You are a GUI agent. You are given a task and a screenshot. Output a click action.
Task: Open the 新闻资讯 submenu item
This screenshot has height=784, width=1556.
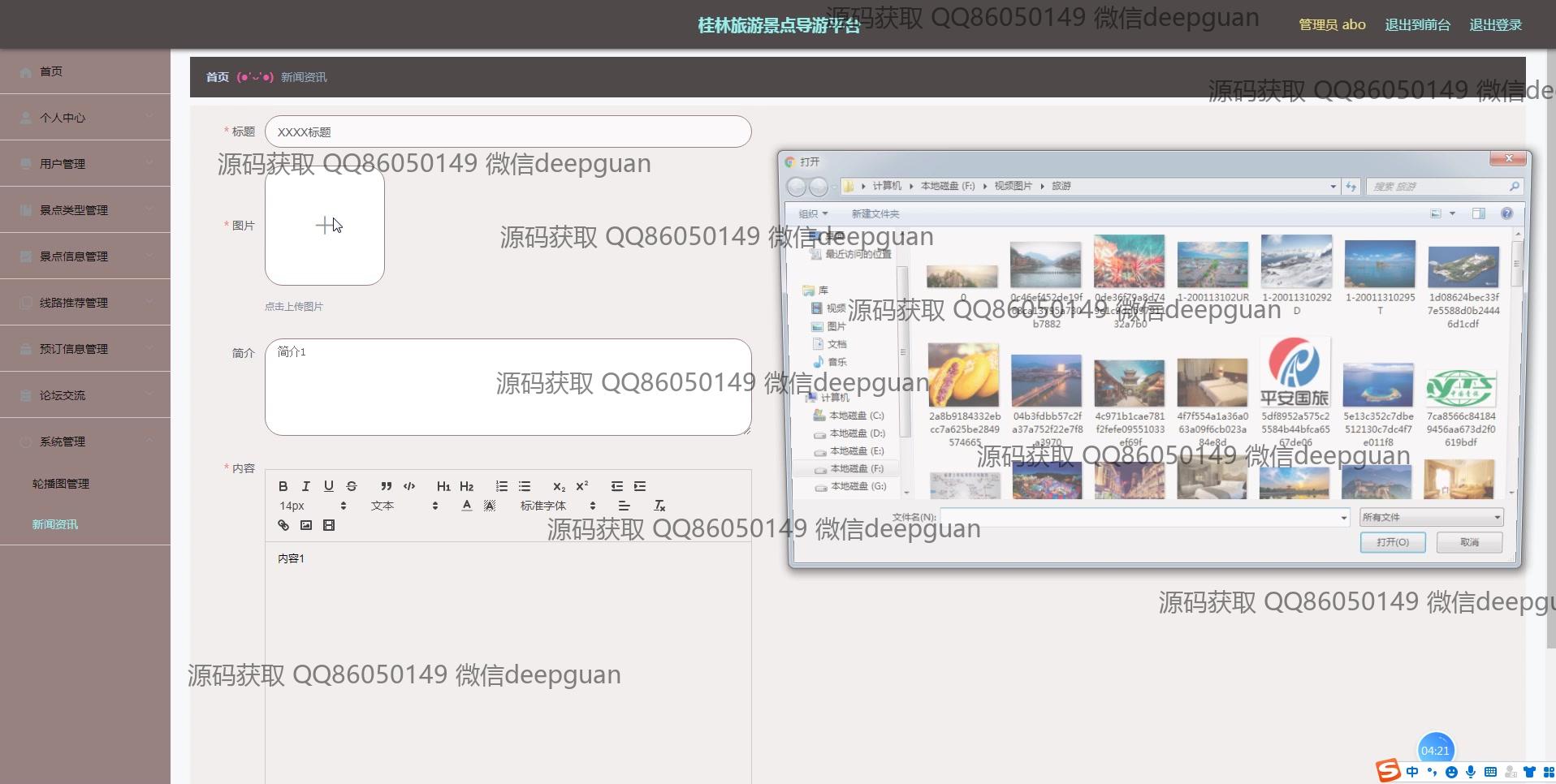point(85,524)
